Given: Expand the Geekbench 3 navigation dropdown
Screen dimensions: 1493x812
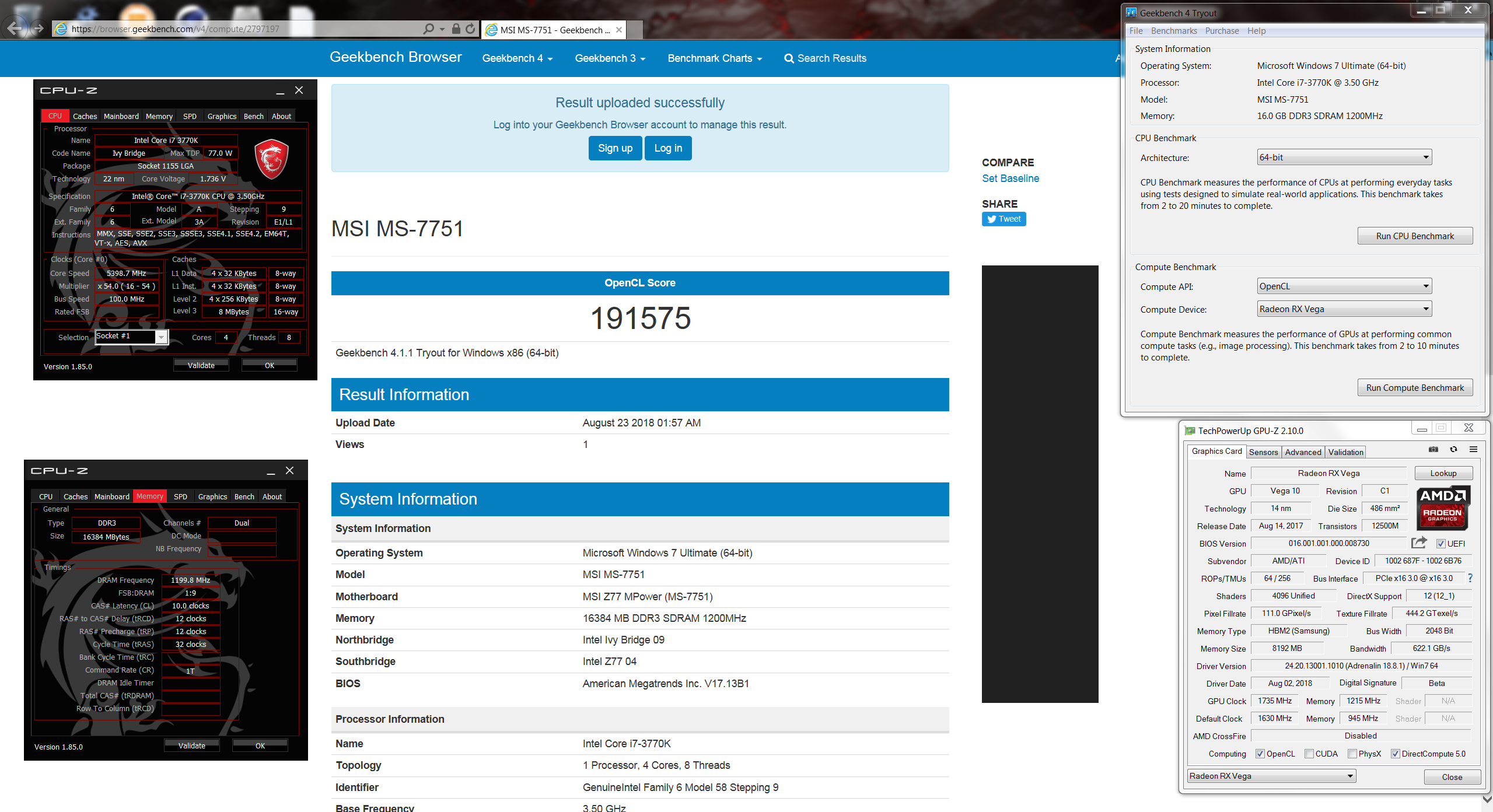Looking at the screenshot, I should pyautogui.click(x=610, y=58).
